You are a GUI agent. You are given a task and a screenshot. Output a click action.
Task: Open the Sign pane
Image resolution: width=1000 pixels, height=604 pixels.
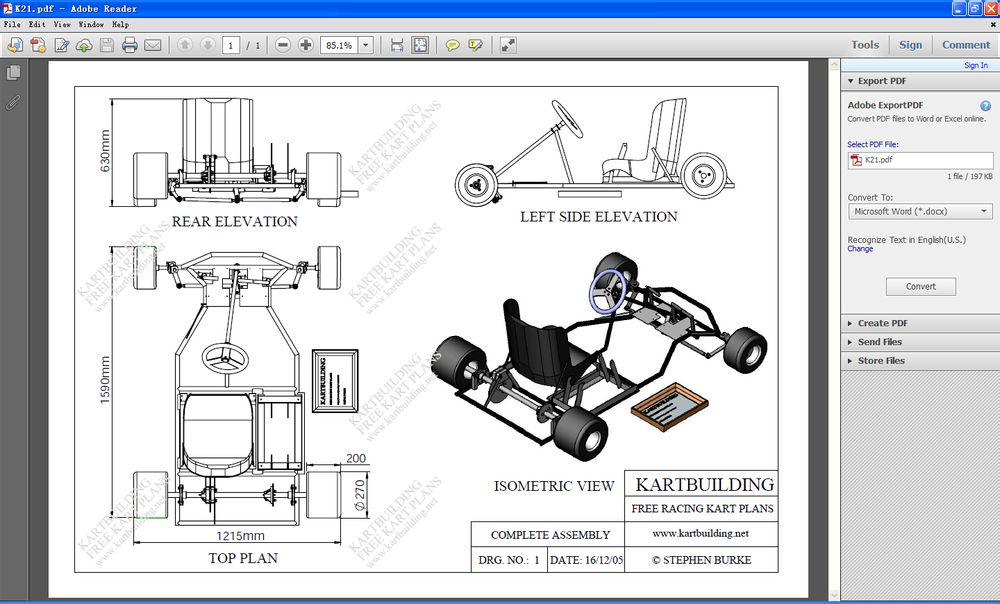coord(910,45)
